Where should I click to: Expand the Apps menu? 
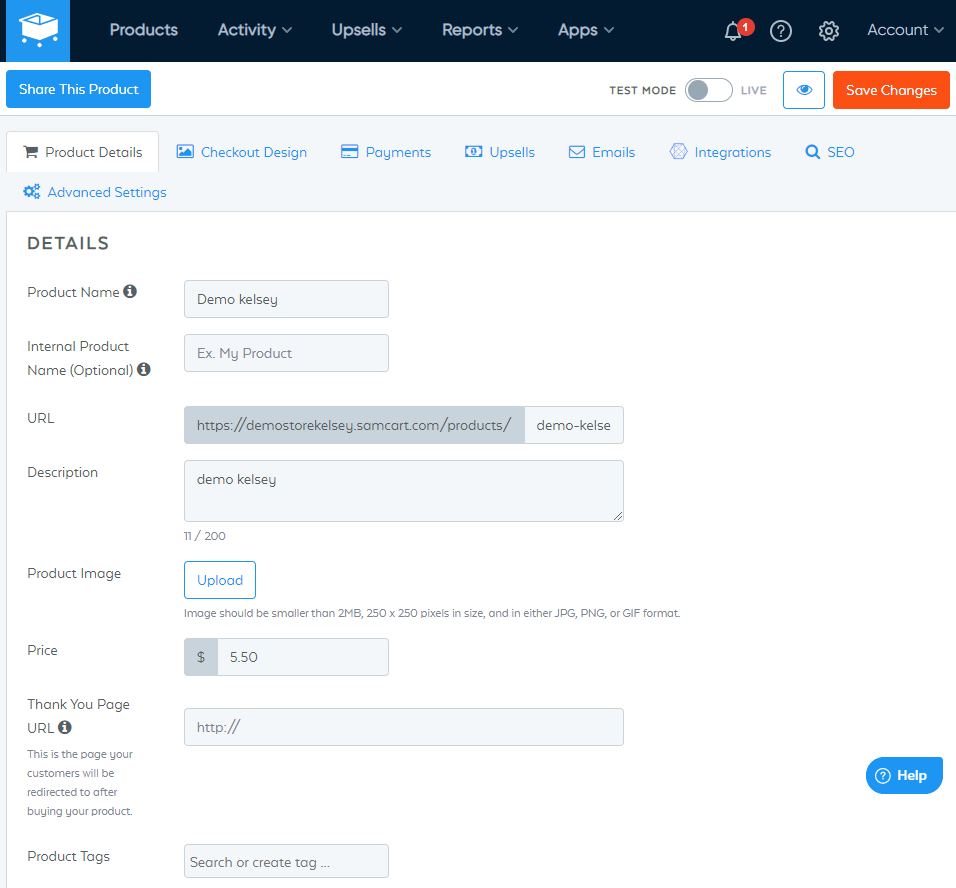[x=585, y=30]
